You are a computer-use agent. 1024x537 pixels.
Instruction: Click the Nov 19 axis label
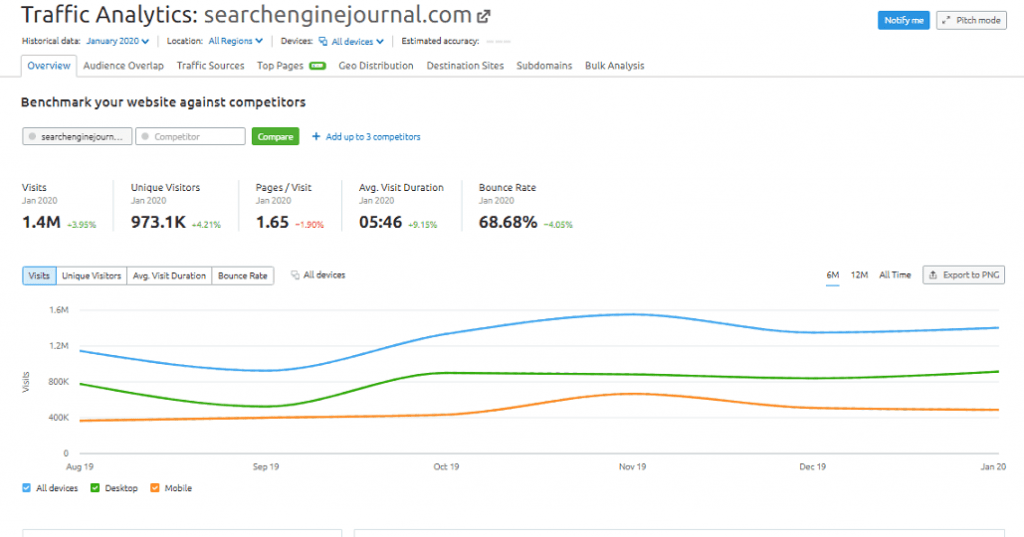632,466
